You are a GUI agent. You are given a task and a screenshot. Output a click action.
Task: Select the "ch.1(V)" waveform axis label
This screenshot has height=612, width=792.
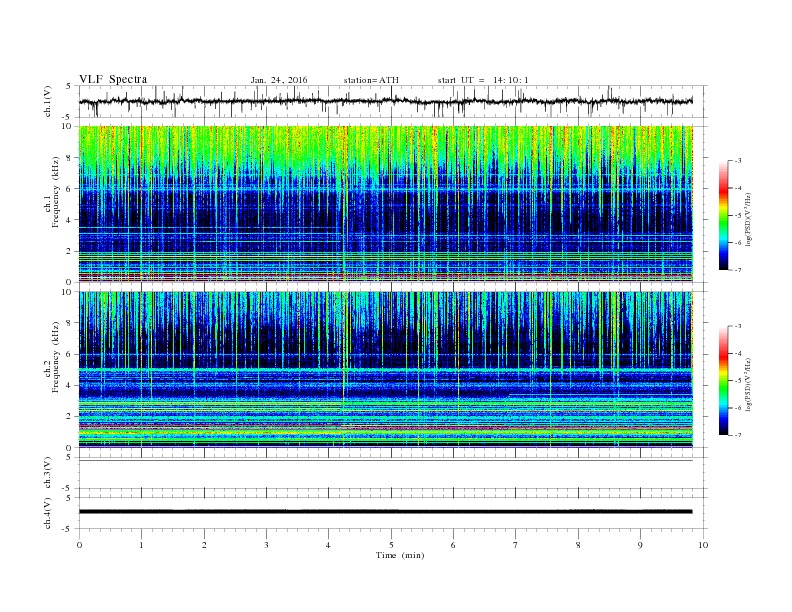pyautogui.click(x=48, y=101)
